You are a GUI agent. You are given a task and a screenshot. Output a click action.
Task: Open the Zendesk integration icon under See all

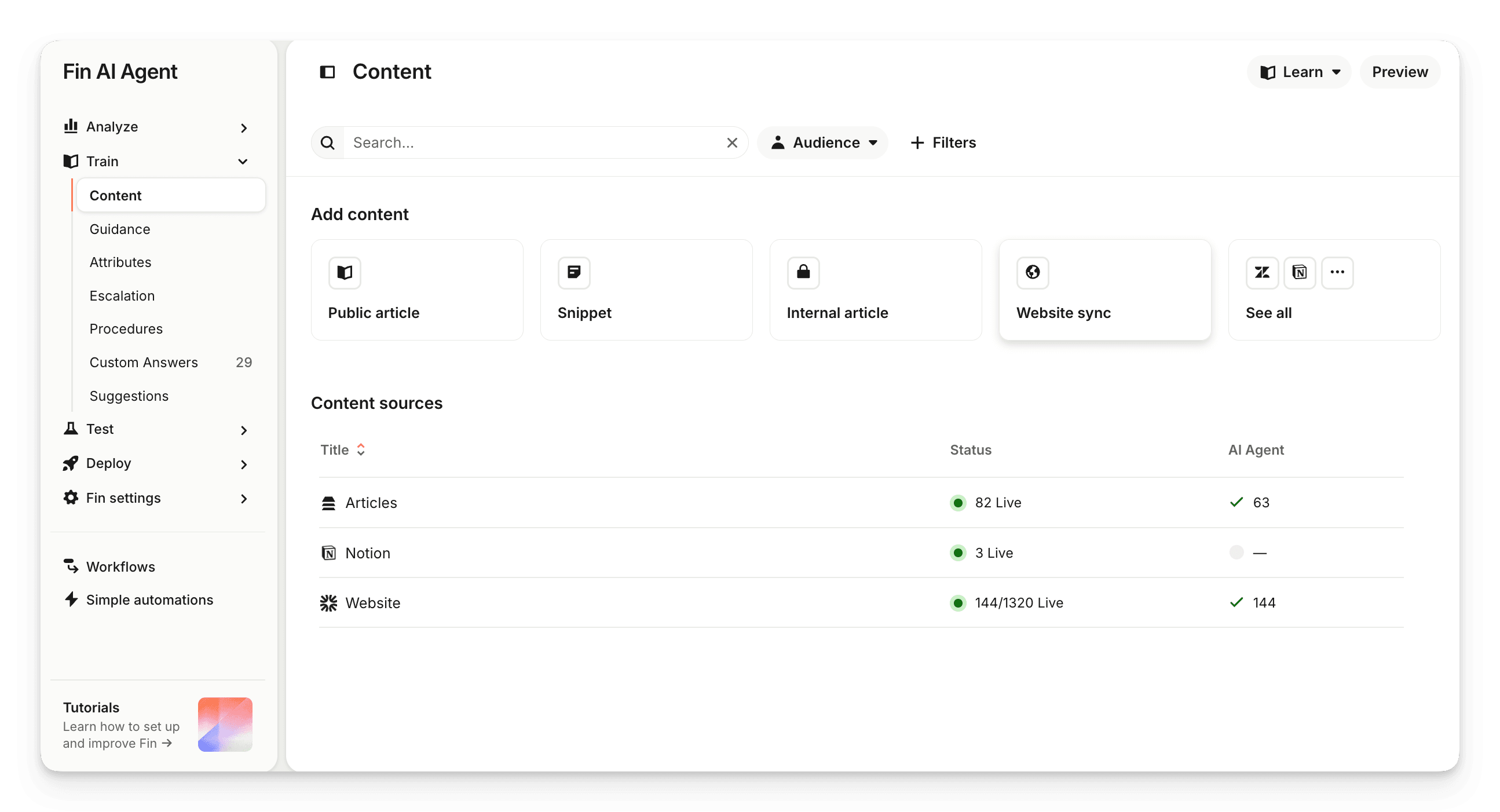pyautogui.click(x=1262, y=273)
